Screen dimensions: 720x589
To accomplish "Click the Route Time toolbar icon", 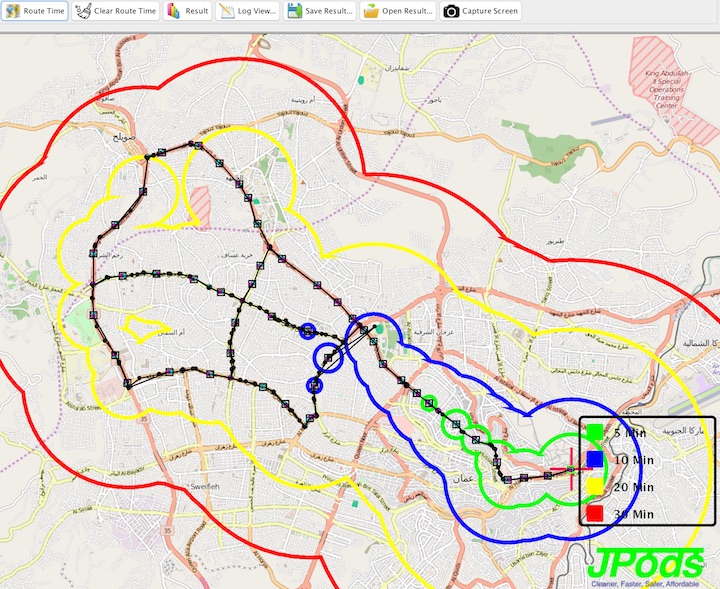I will [13, 11].
